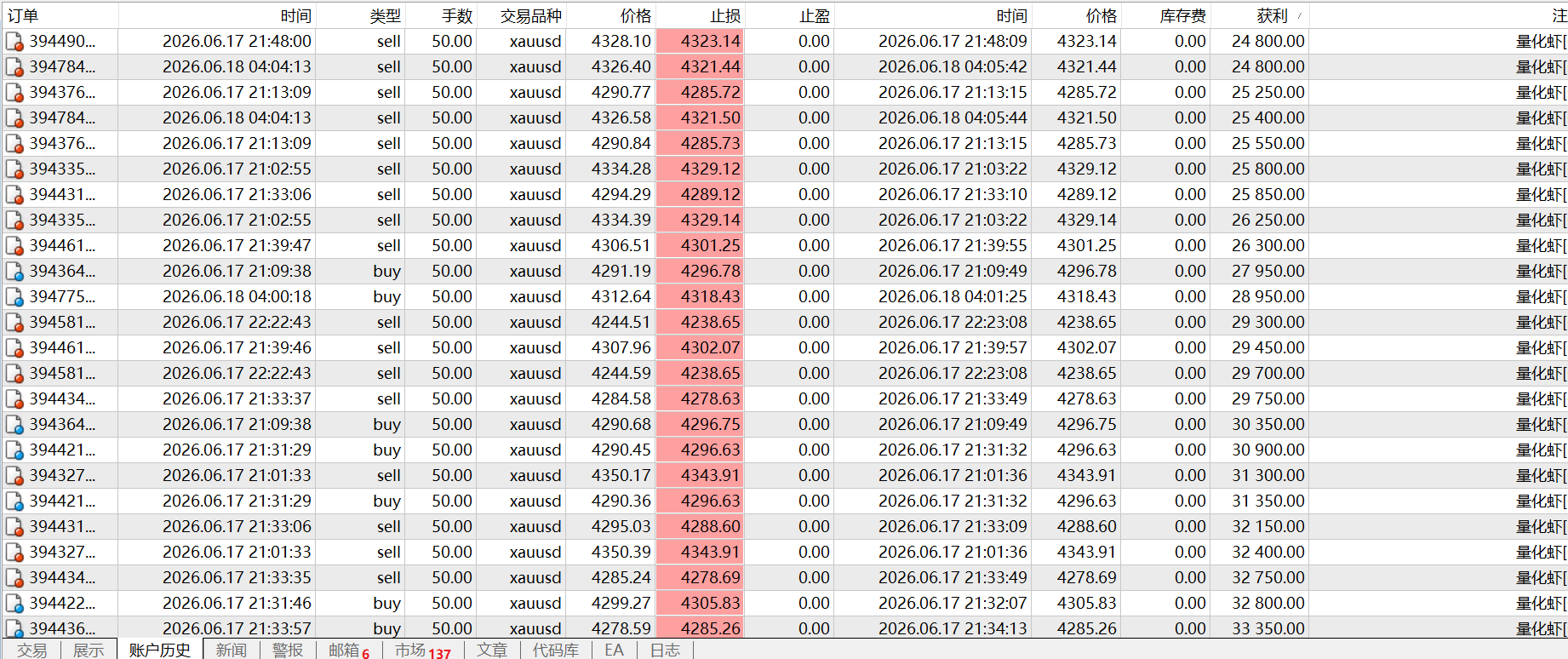The width and height of the screenshot is (1568, 659).
Task: Select order icon for row priced 4290.84
Action: [14, 144]
